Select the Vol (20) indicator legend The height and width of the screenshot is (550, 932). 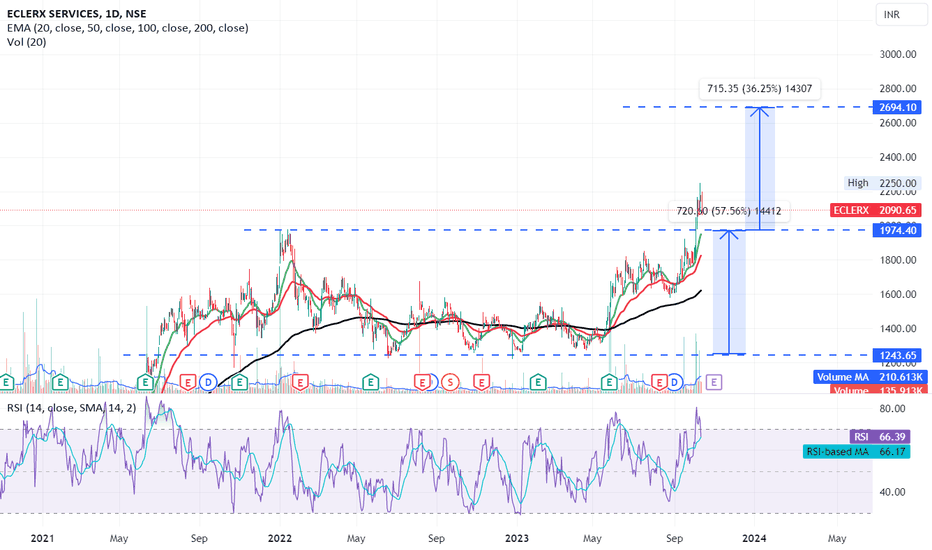(26, 42)
